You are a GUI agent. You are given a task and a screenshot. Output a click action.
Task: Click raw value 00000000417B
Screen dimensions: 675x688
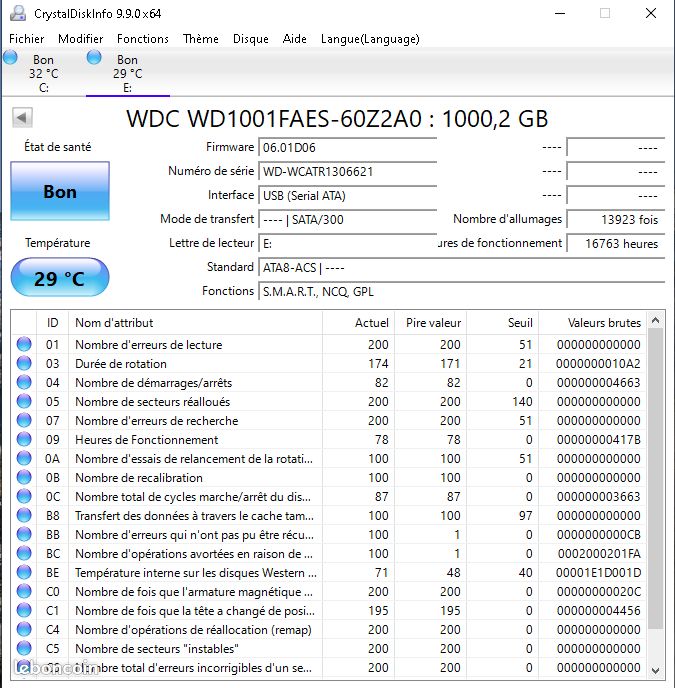[599, 440]
